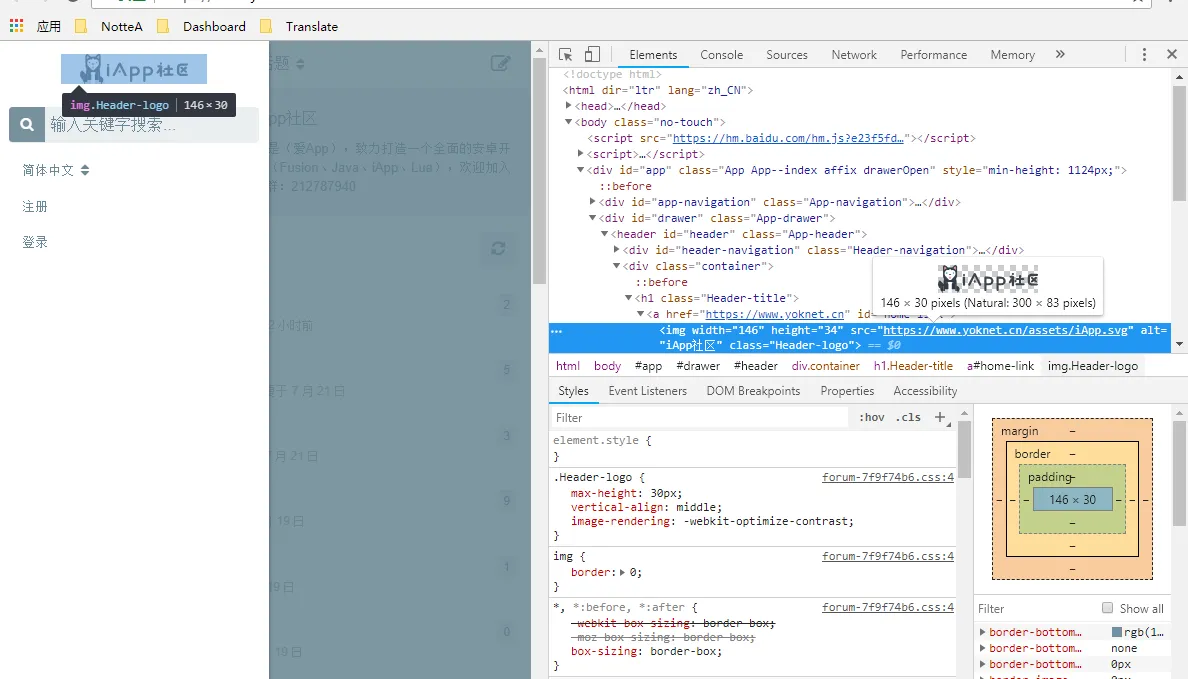Select h1.Header-title in breadcrumb bar
Viewport: 1188px width, 679px height.
[913, 366]
